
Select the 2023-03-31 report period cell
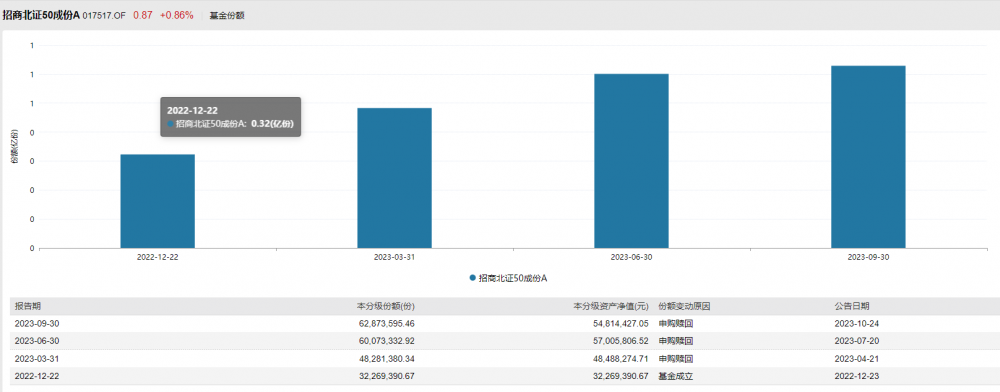click(x=37, y=359)
